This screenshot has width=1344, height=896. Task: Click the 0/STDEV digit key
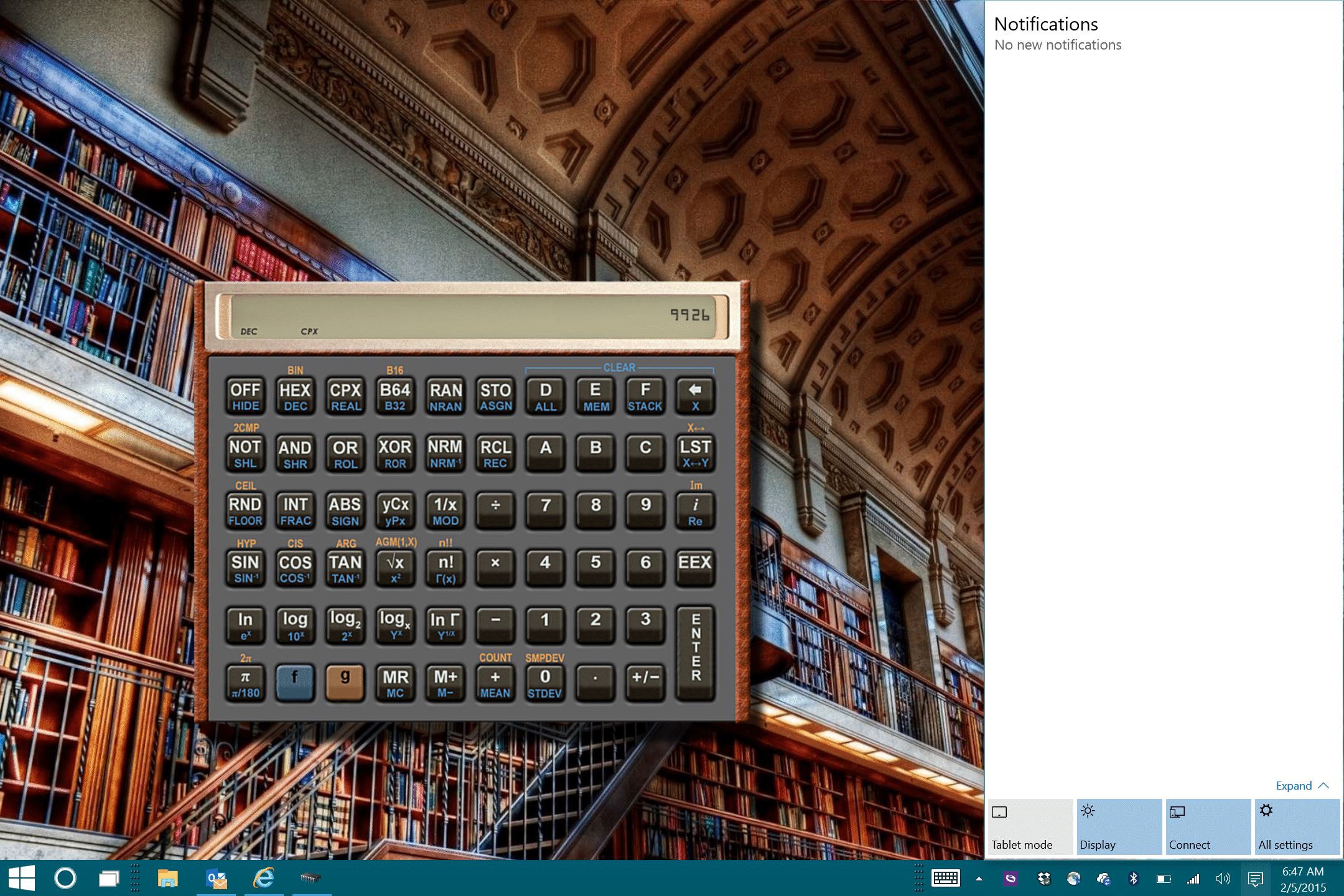tap(546, 683)
